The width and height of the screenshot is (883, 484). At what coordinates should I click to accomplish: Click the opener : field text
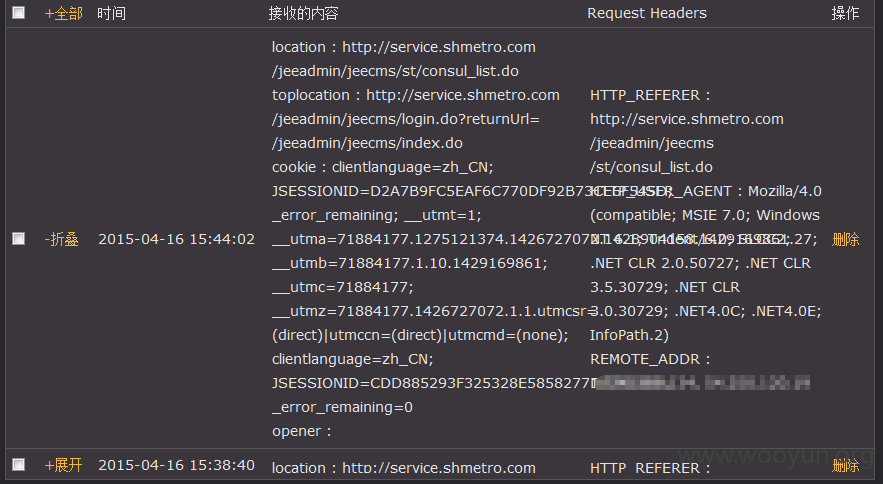pyautogui.click(x=301, y=431)
